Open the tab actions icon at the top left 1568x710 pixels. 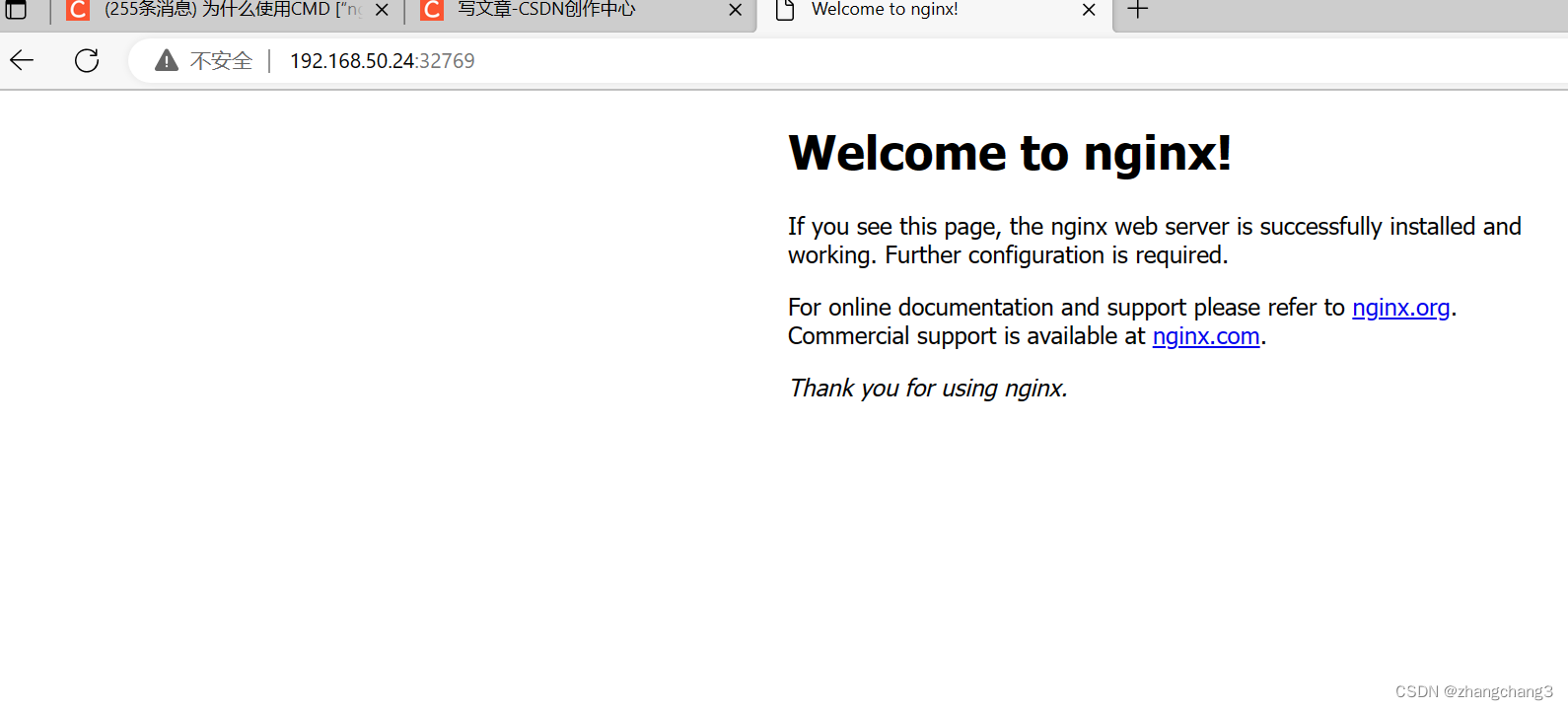coord(17,10)
